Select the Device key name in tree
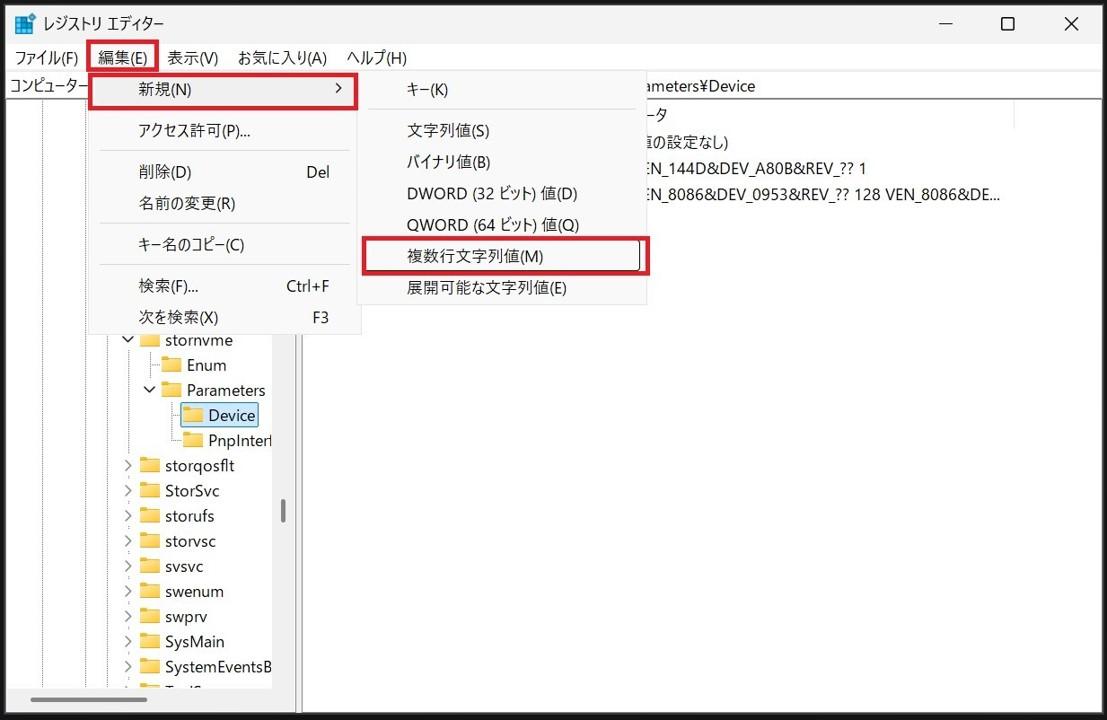The image size is (1107, 720). tap(232, 415)
